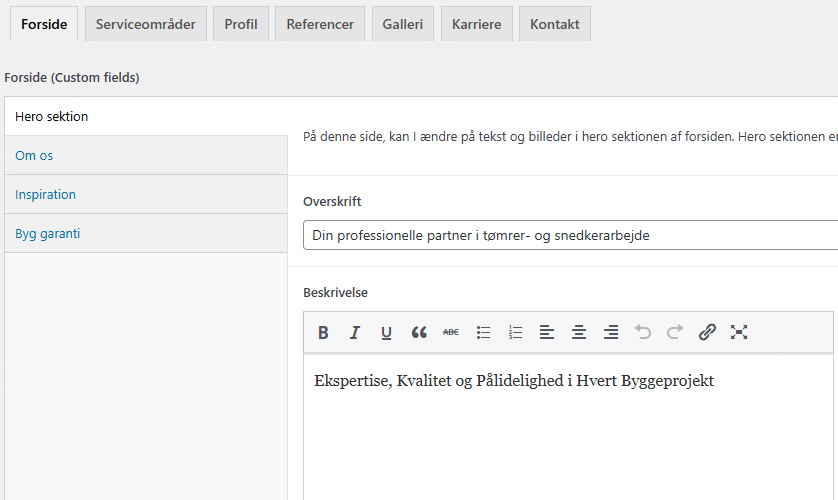
Task: Create a numbered list
Action: point(515,333)
